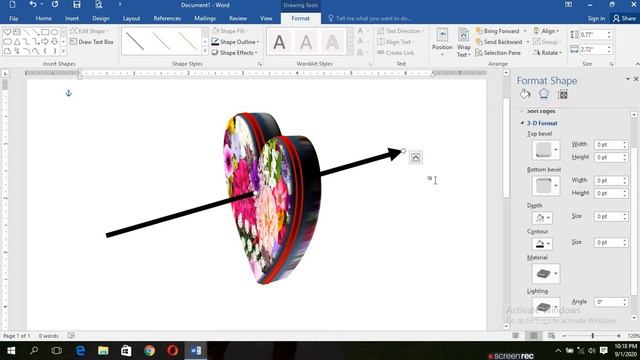The image size is (640, 360).
Task: Select the heart shape in Insert Shapes gallery
Action: [x=7, y=32]
